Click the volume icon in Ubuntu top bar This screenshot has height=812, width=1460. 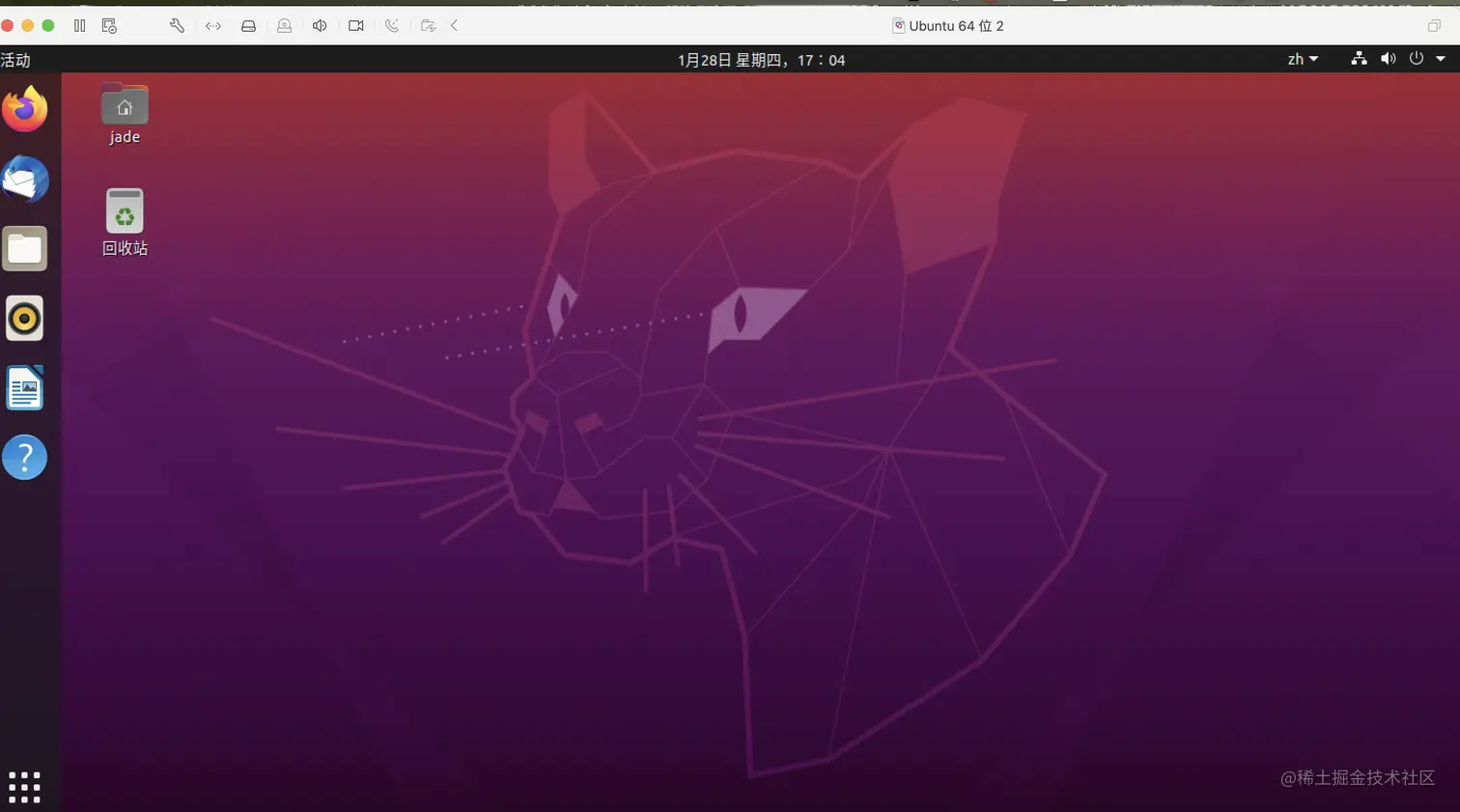click(1388, 59)
